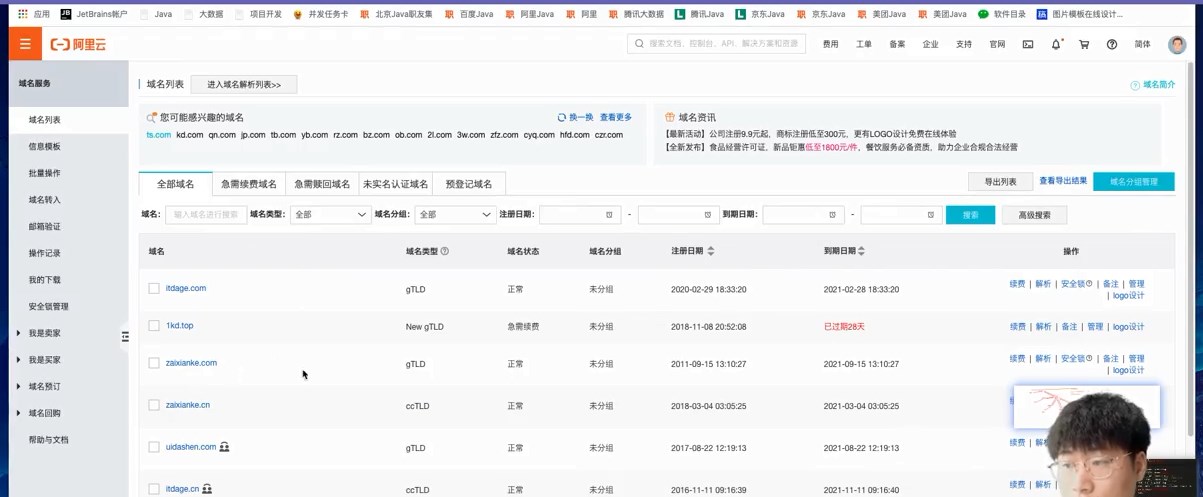Click the 注册日期 end date field
Viewport: 1203px width, 497px height.
(679, 215)
